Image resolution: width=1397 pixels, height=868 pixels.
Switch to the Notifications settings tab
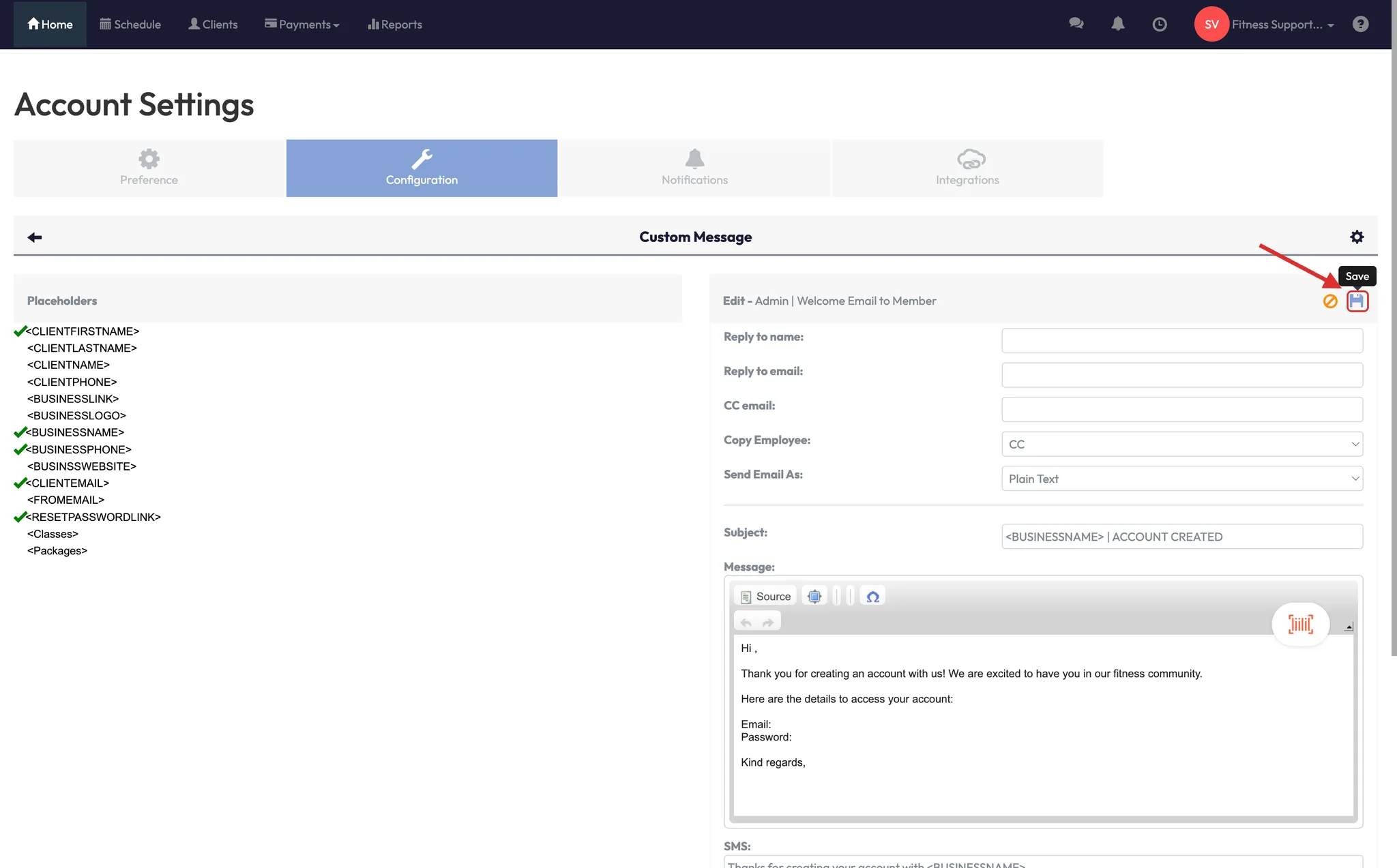tap(694, 168)
